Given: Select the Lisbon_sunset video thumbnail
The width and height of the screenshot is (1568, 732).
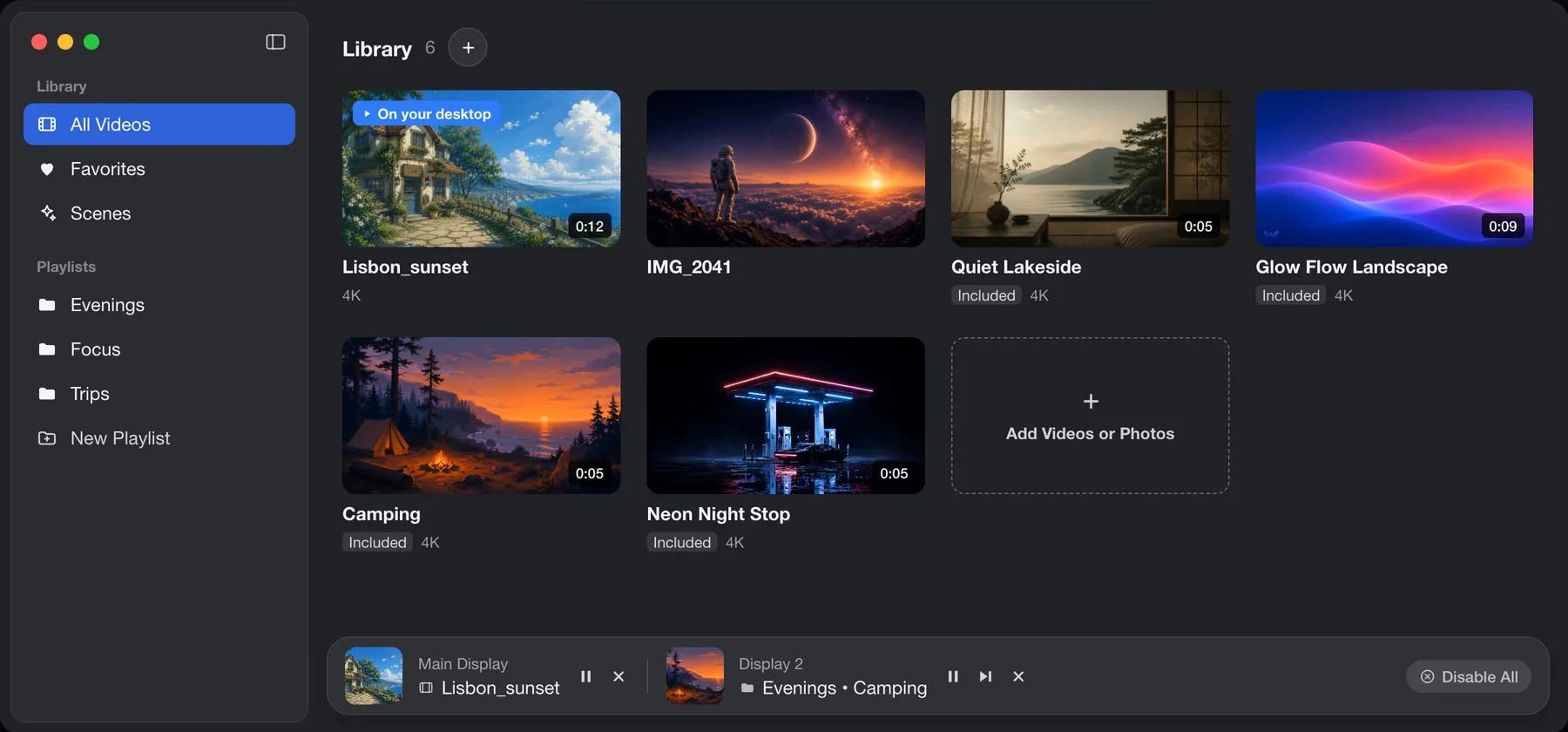Looking at the screenshot, I should tap(482, 169).
